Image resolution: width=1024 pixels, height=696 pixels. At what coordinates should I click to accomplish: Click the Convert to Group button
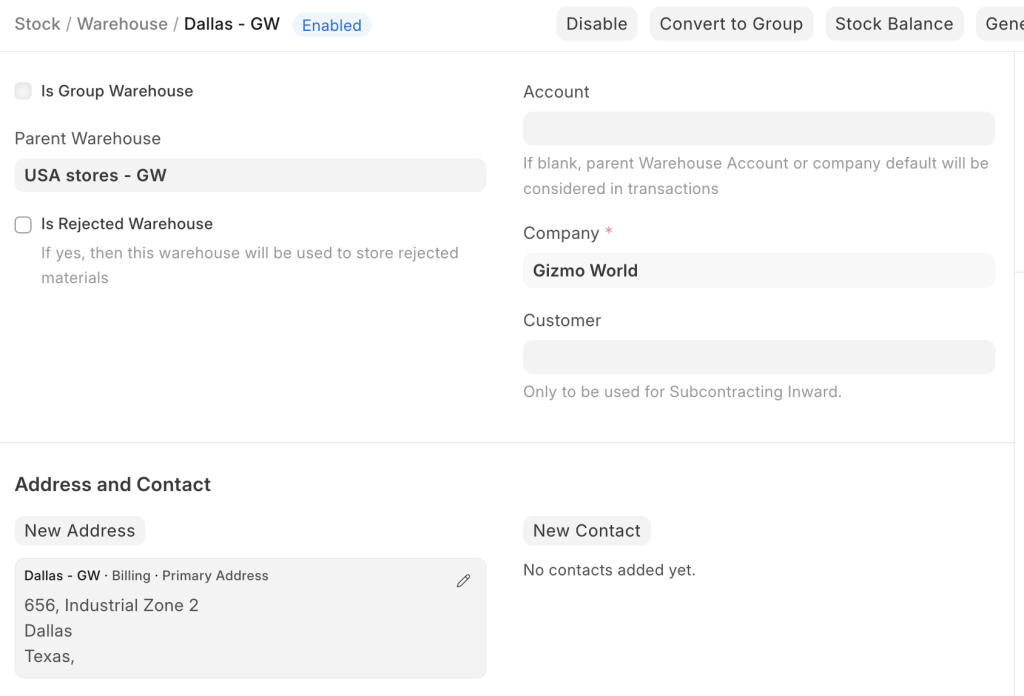(731, 24)
